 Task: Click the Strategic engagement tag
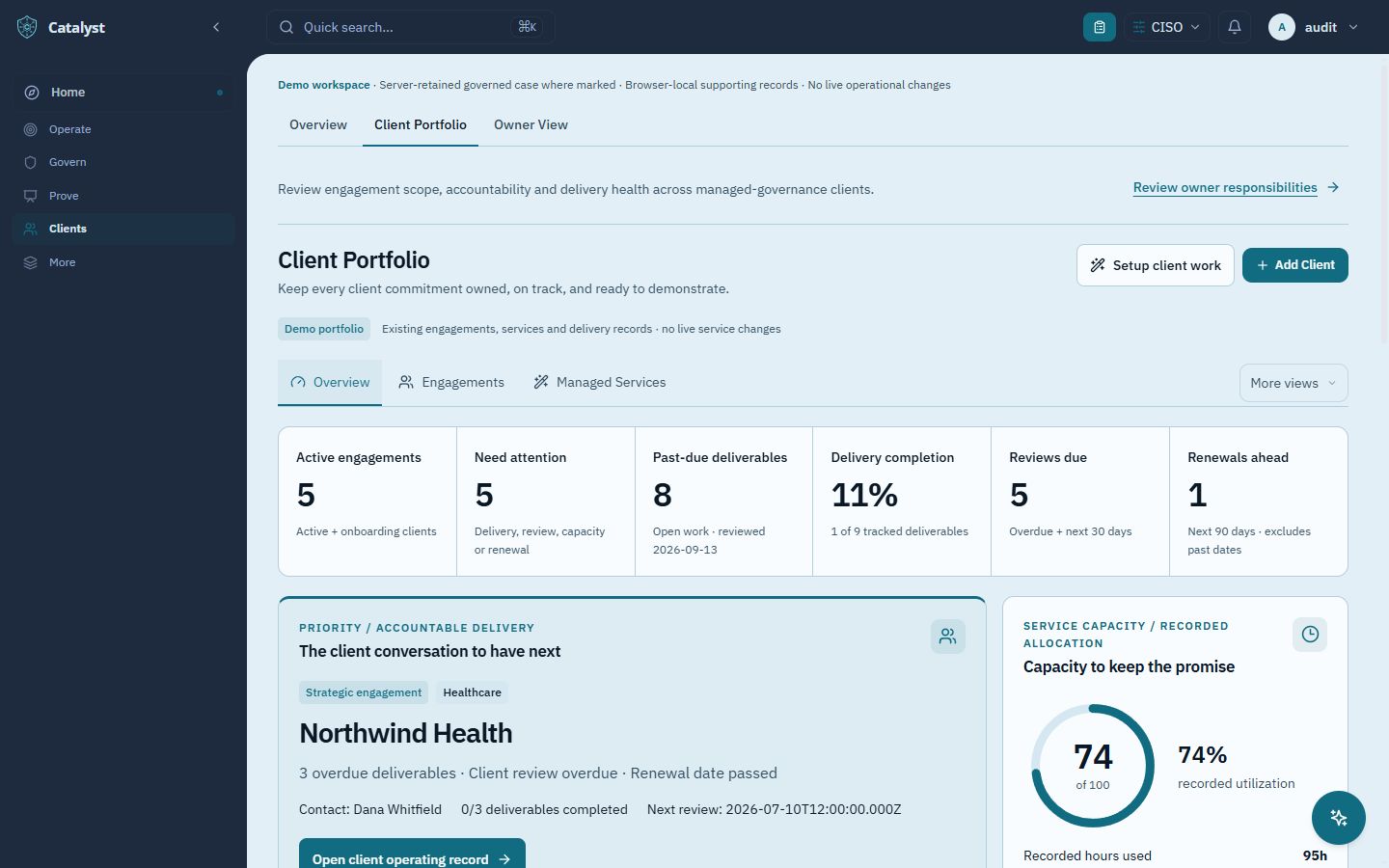click(364, 692)
